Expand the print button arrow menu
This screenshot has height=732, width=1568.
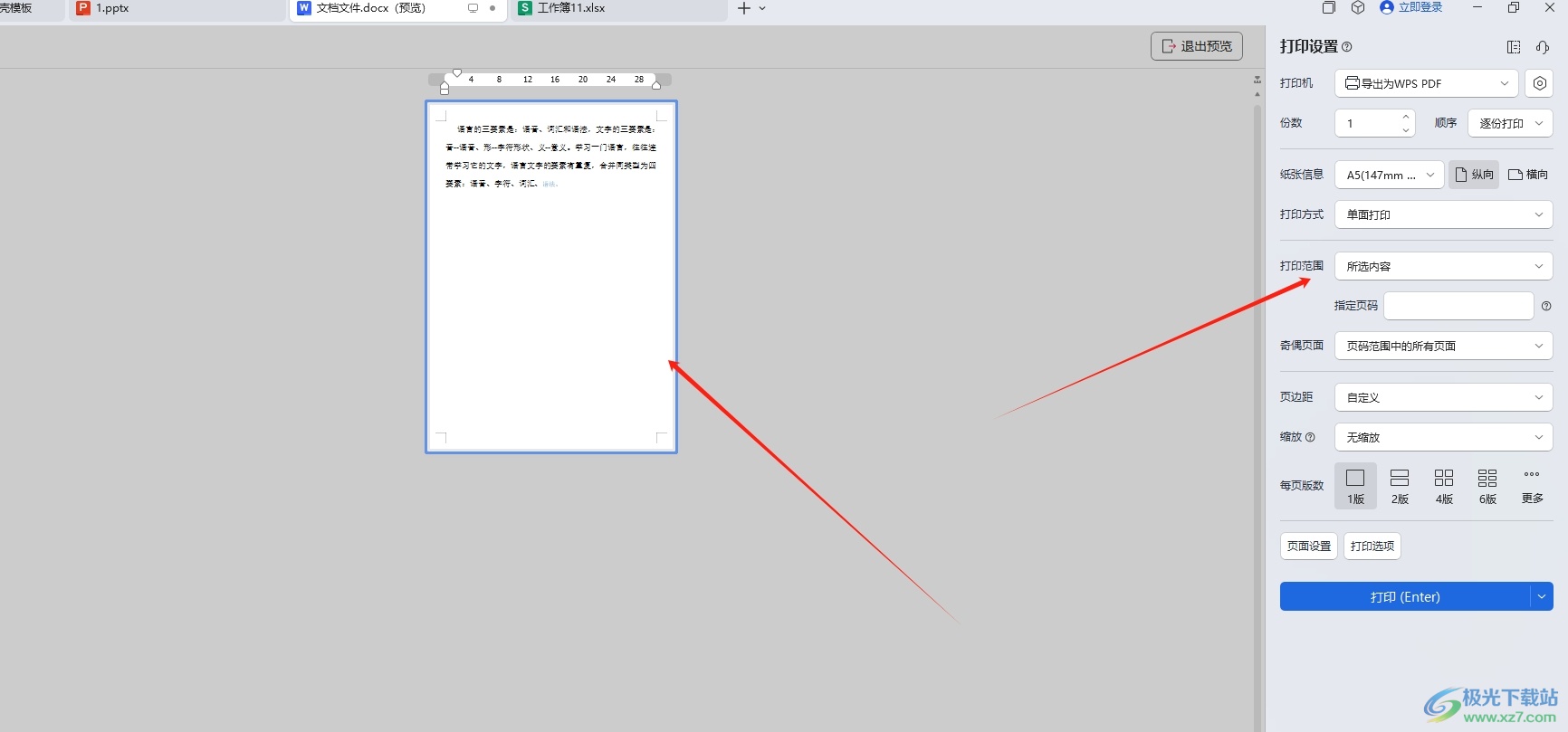point(1542,596)
